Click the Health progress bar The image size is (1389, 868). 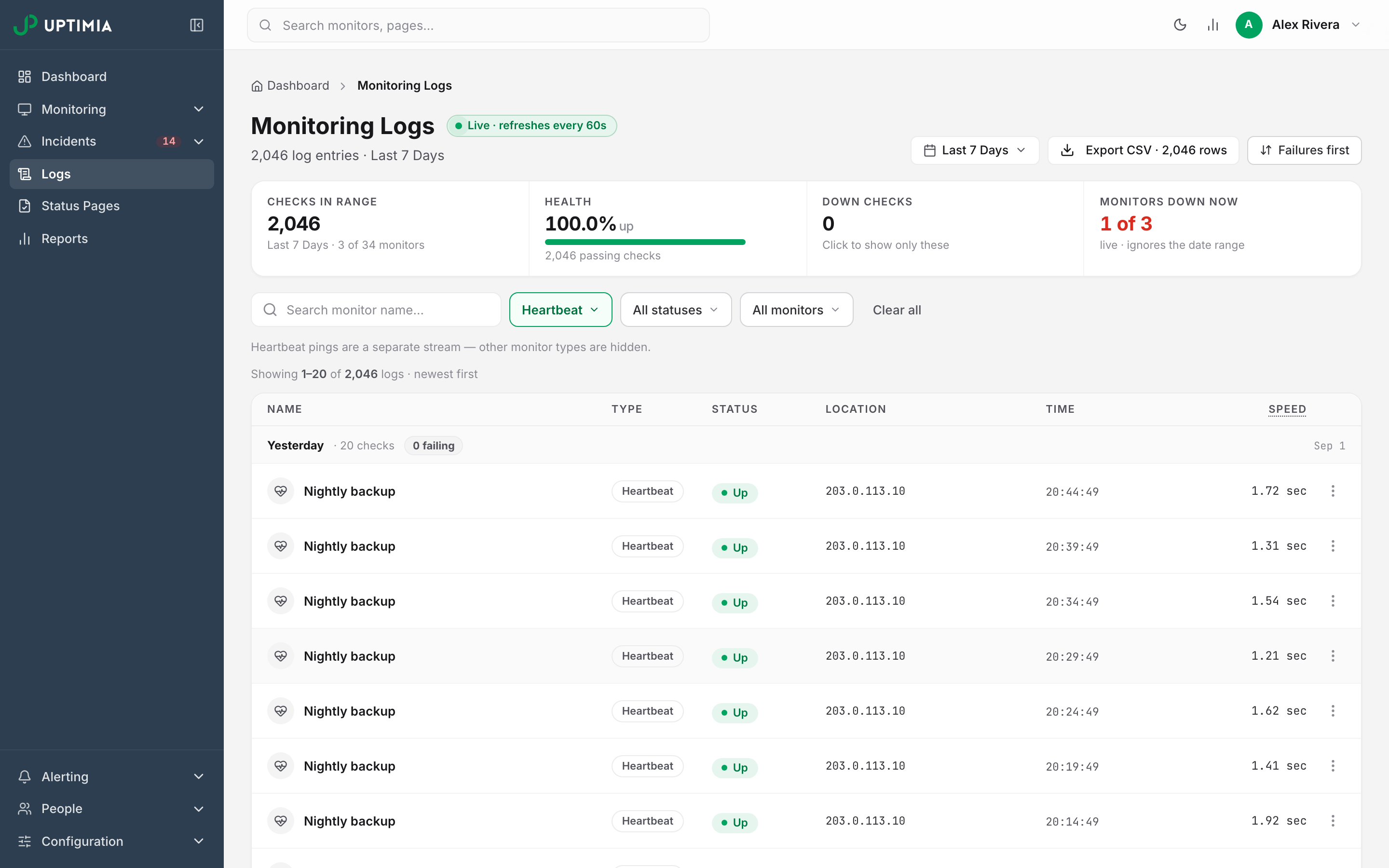pyautogui.click(x=645, y=242)
